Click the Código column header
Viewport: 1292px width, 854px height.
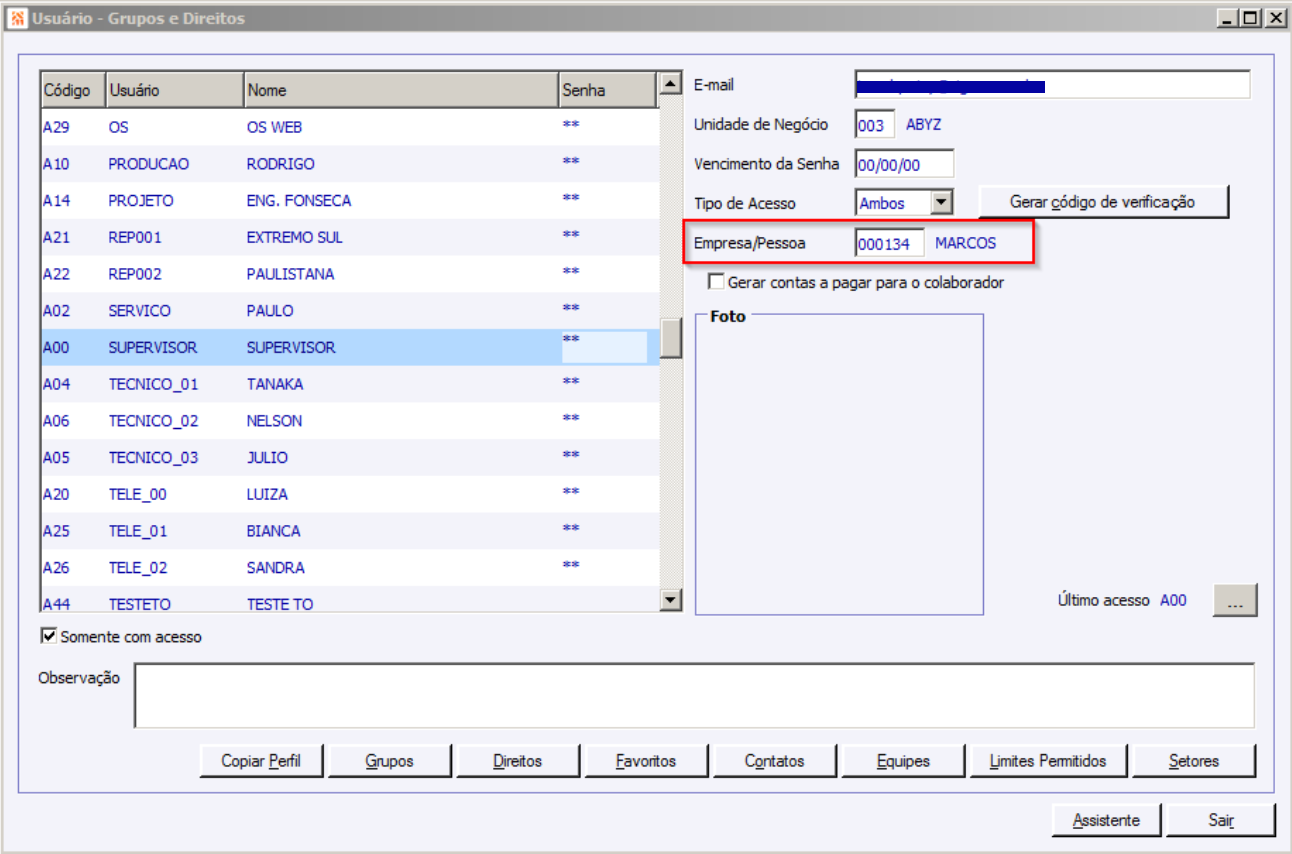[73, 90]
